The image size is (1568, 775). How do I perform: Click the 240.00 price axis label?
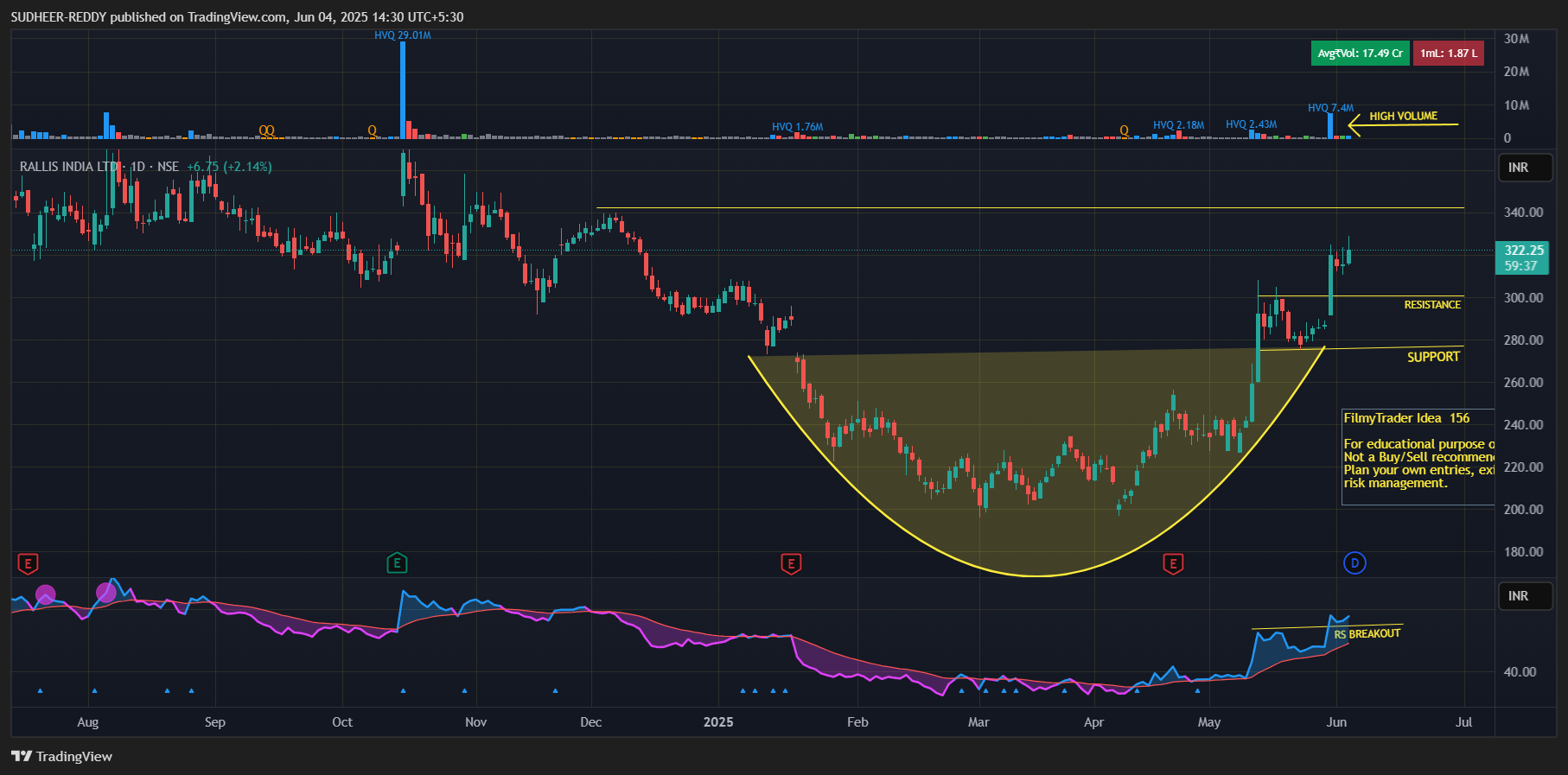click(1523, 425)
